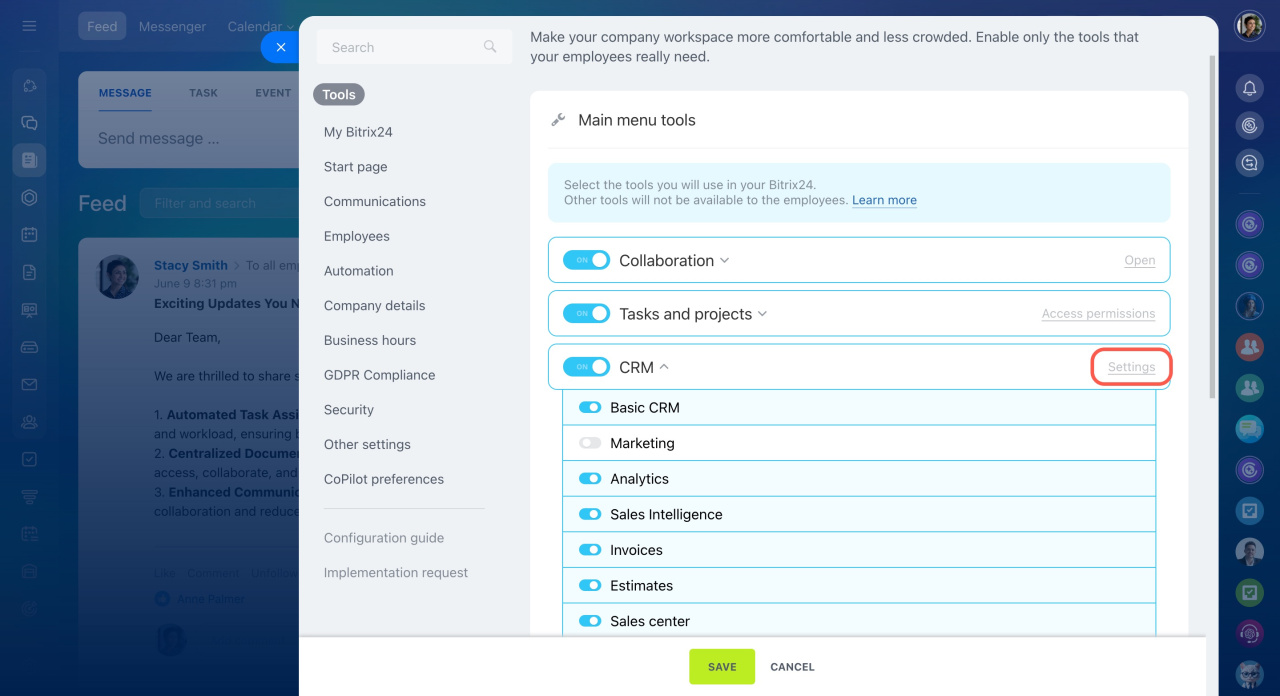Open Other settings section
The width and height of the screenshot is (1280, 696).
click(367, 444)
